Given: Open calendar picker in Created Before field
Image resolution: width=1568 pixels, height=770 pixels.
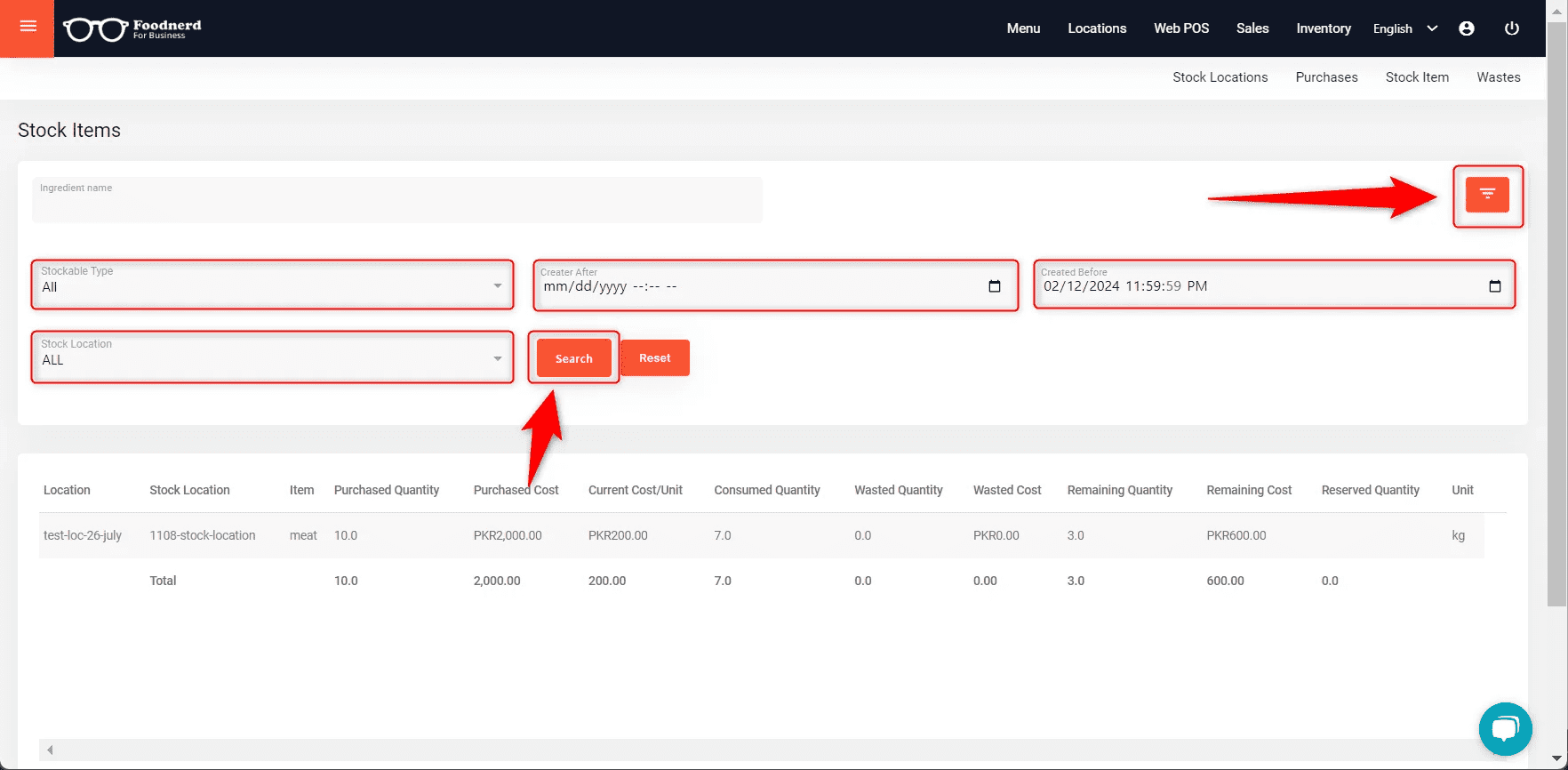Looking at the screenshot, I should [1495, 286].
